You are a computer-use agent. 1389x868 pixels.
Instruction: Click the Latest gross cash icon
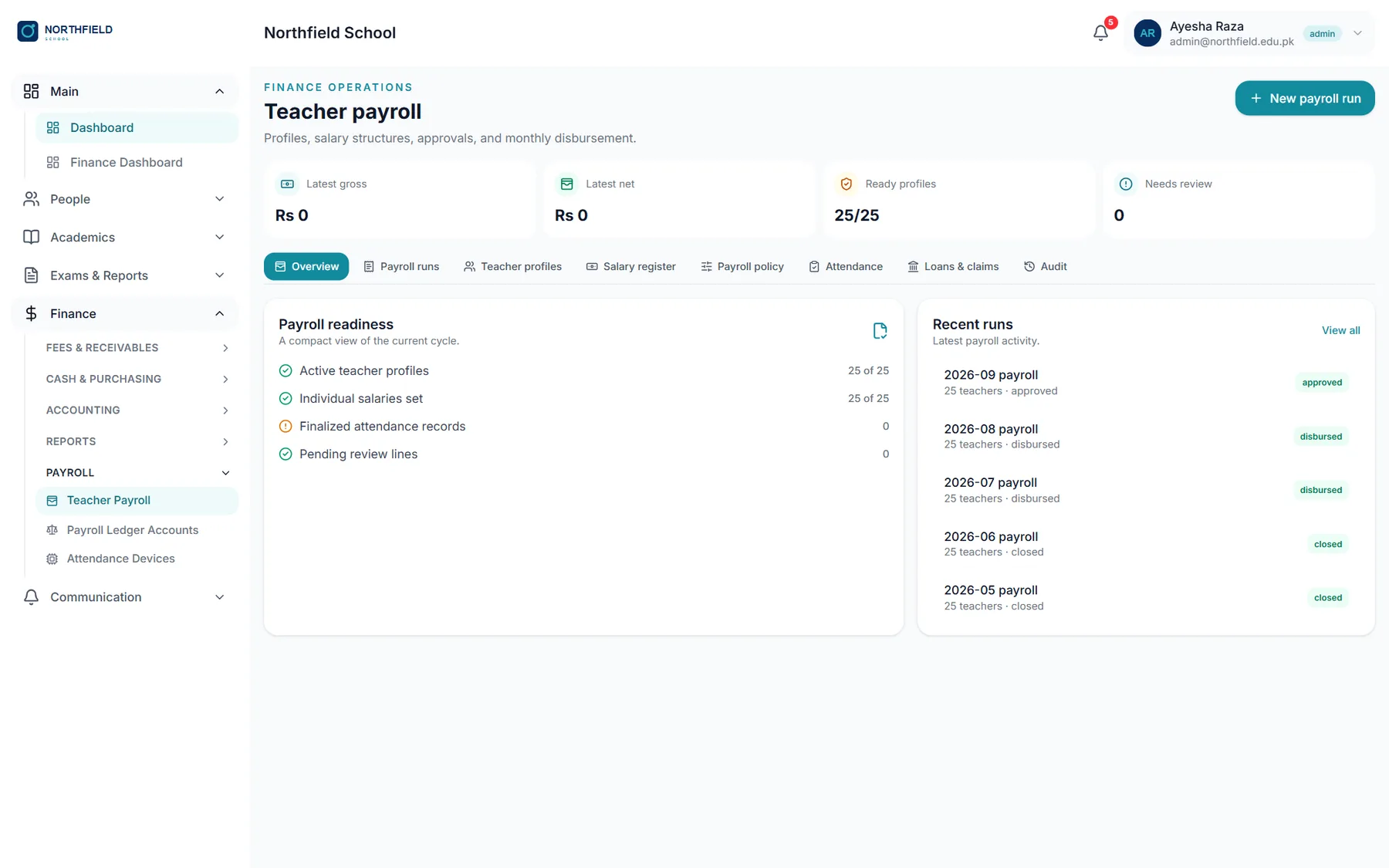pos(287,184)
